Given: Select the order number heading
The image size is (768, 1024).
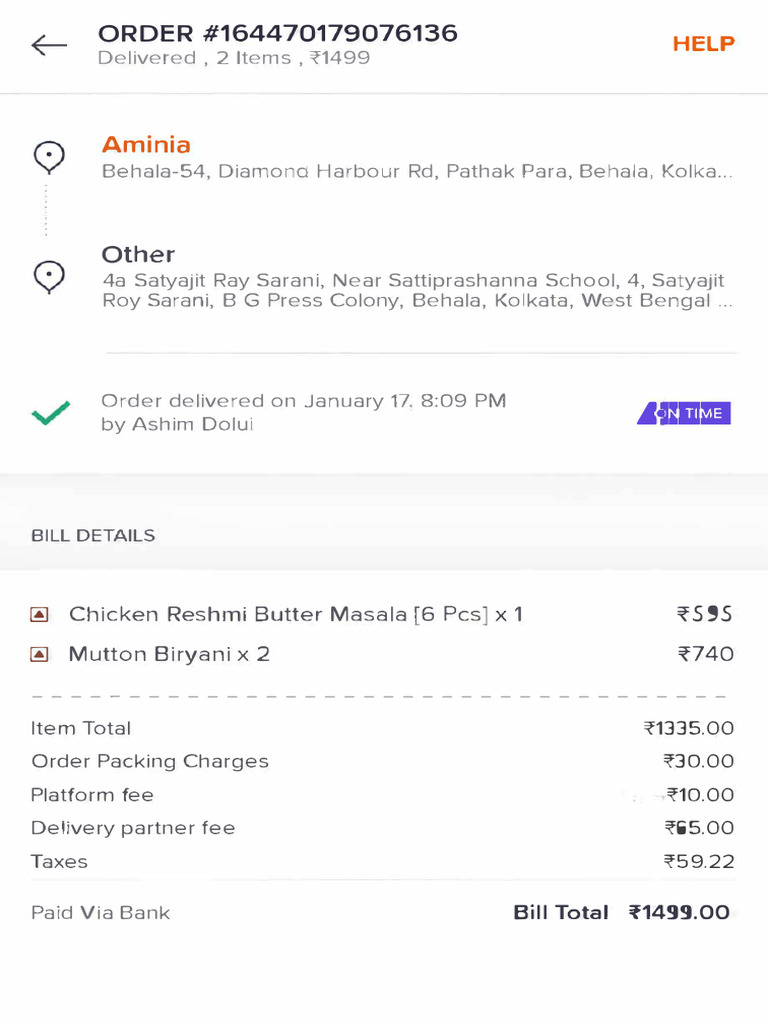Looking at the screenshot, I should point(277,34).
